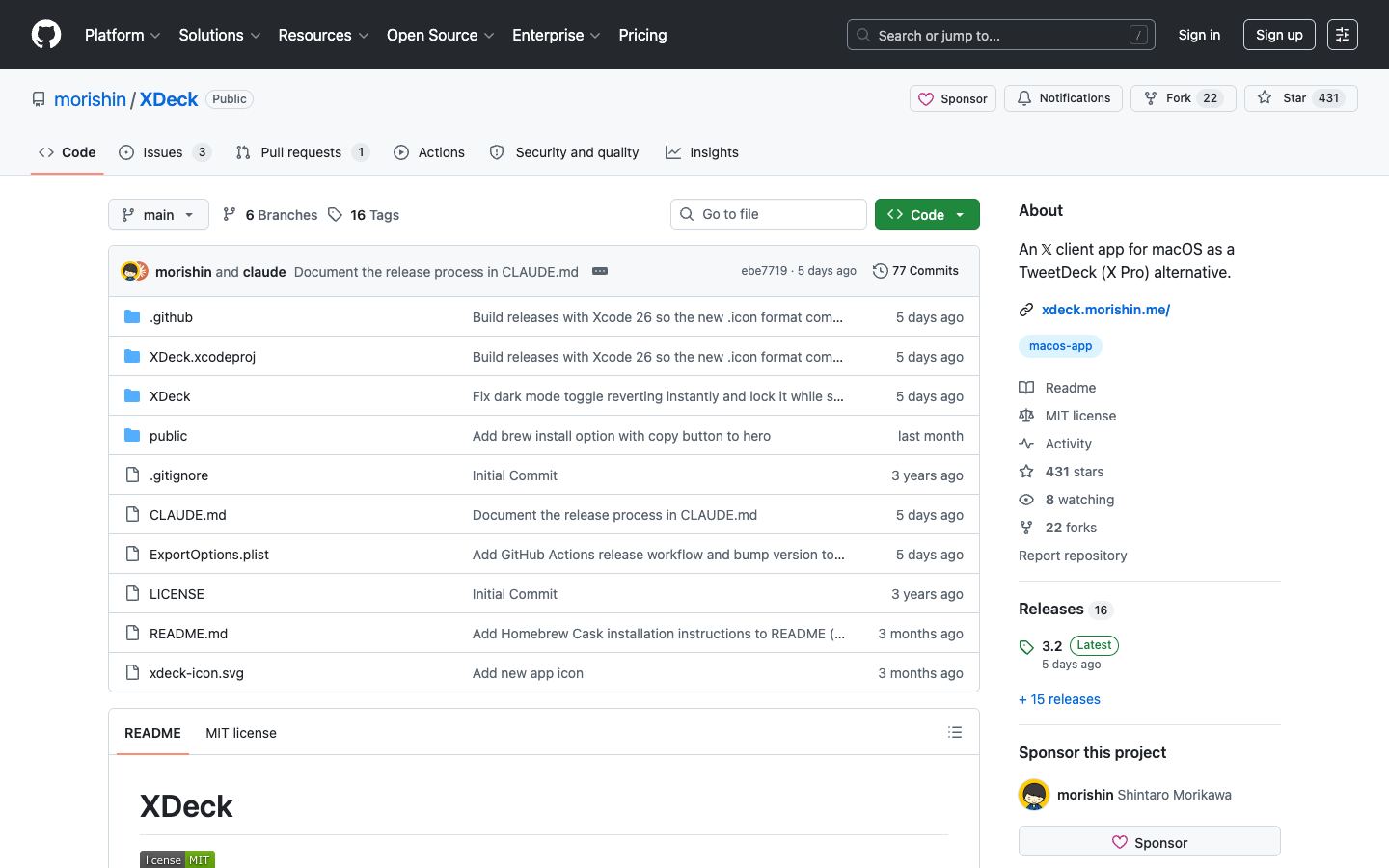This screenshot has height=868, width=1389.
Task: Expand the Resources menu
Action: 323,35
